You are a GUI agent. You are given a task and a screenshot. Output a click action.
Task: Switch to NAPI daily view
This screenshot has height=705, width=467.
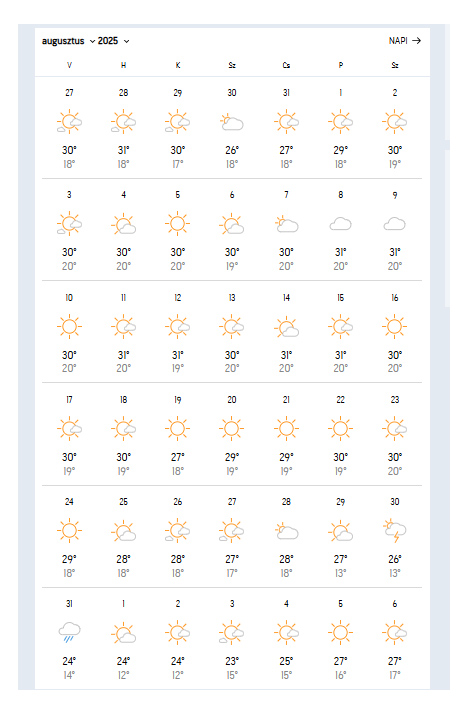[x=405, y=40]
